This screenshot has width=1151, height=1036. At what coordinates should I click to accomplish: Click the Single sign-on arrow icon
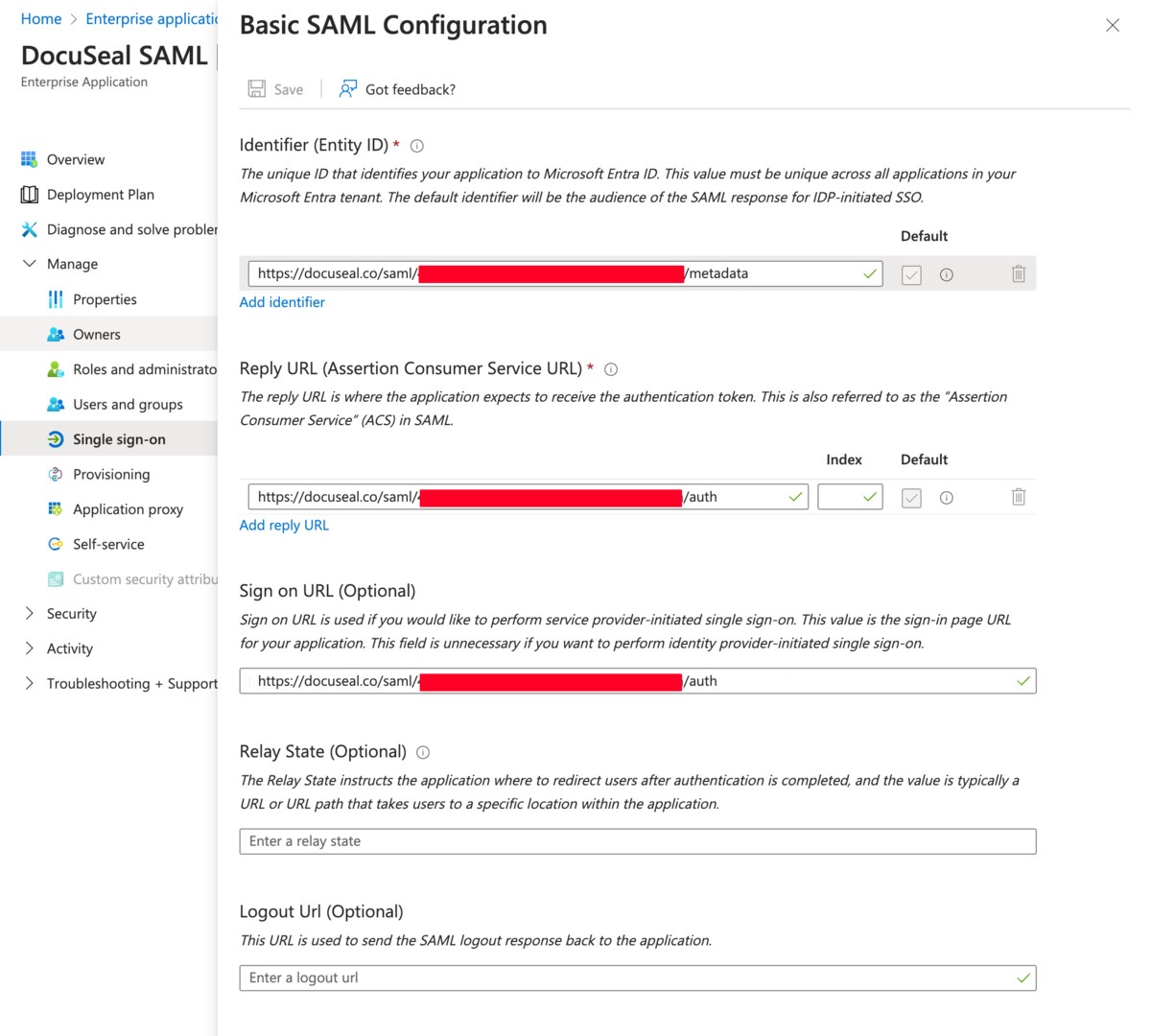pyautogui.click(x=56, y=439)
